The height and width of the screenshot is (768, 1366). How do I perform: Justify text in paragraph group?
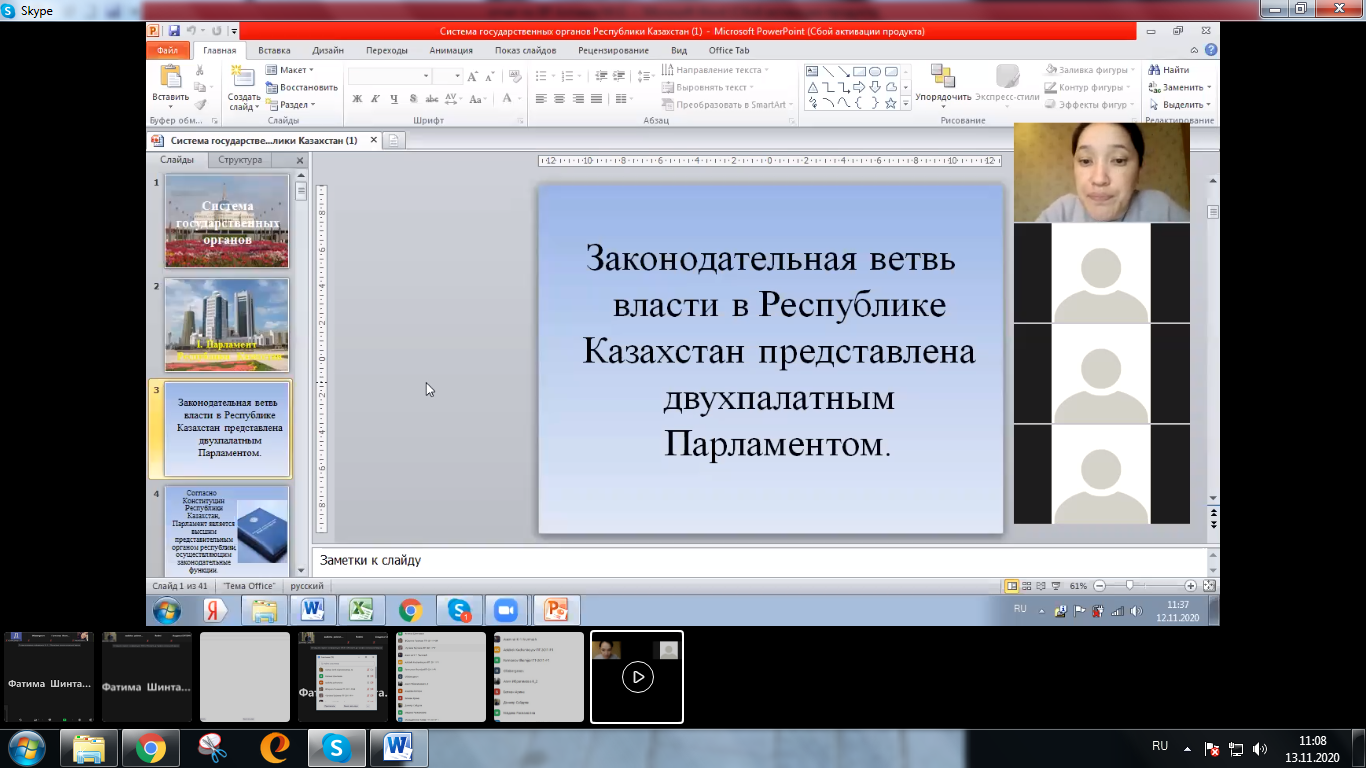[596, 99]
